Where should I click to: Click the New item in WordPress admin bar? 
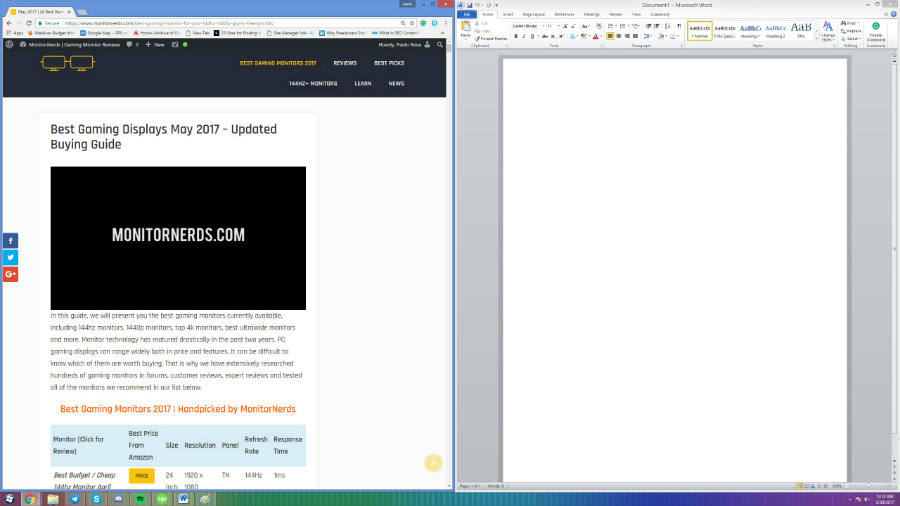155,44
